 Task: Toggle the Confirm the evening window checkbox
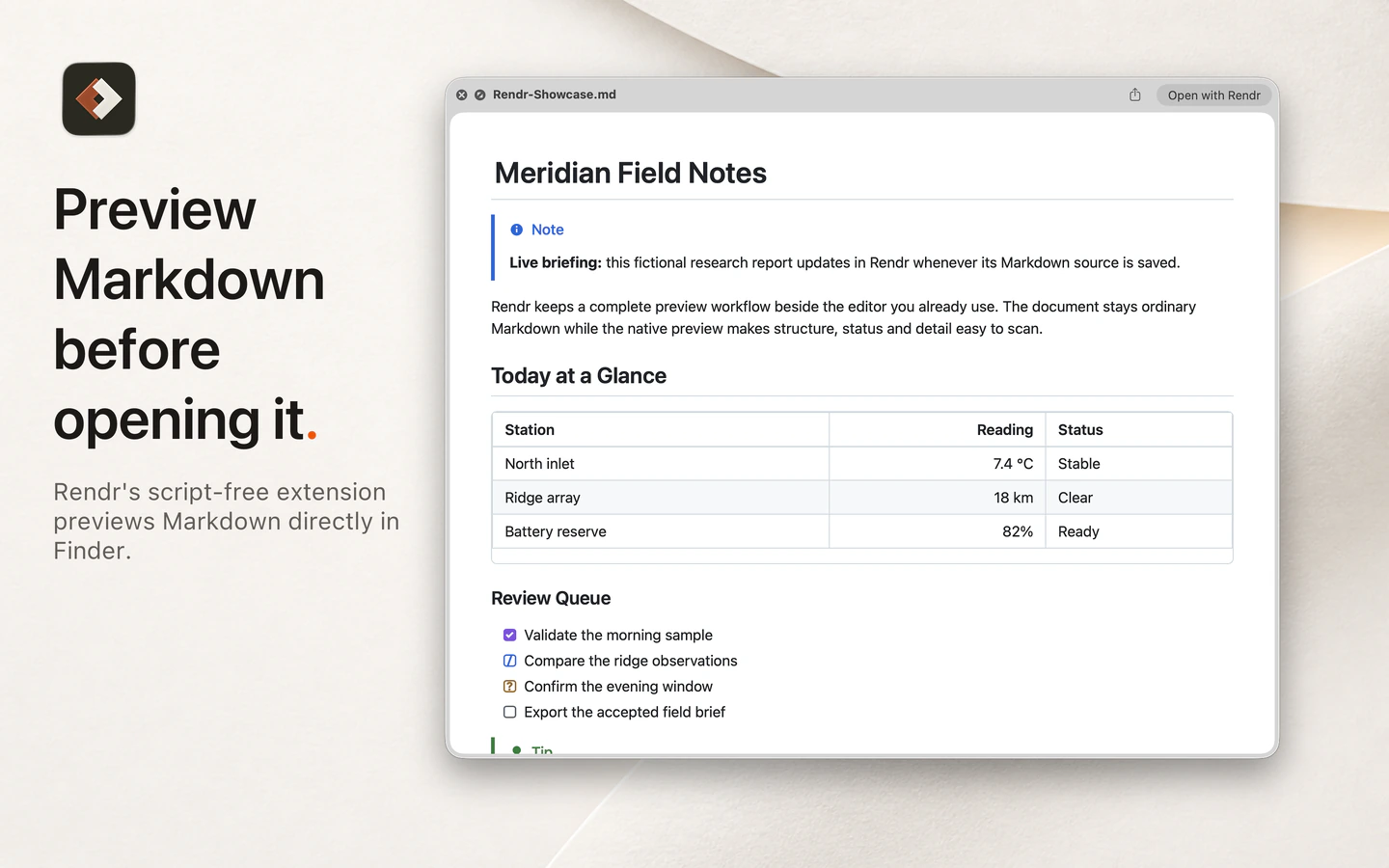pos(509,687)
